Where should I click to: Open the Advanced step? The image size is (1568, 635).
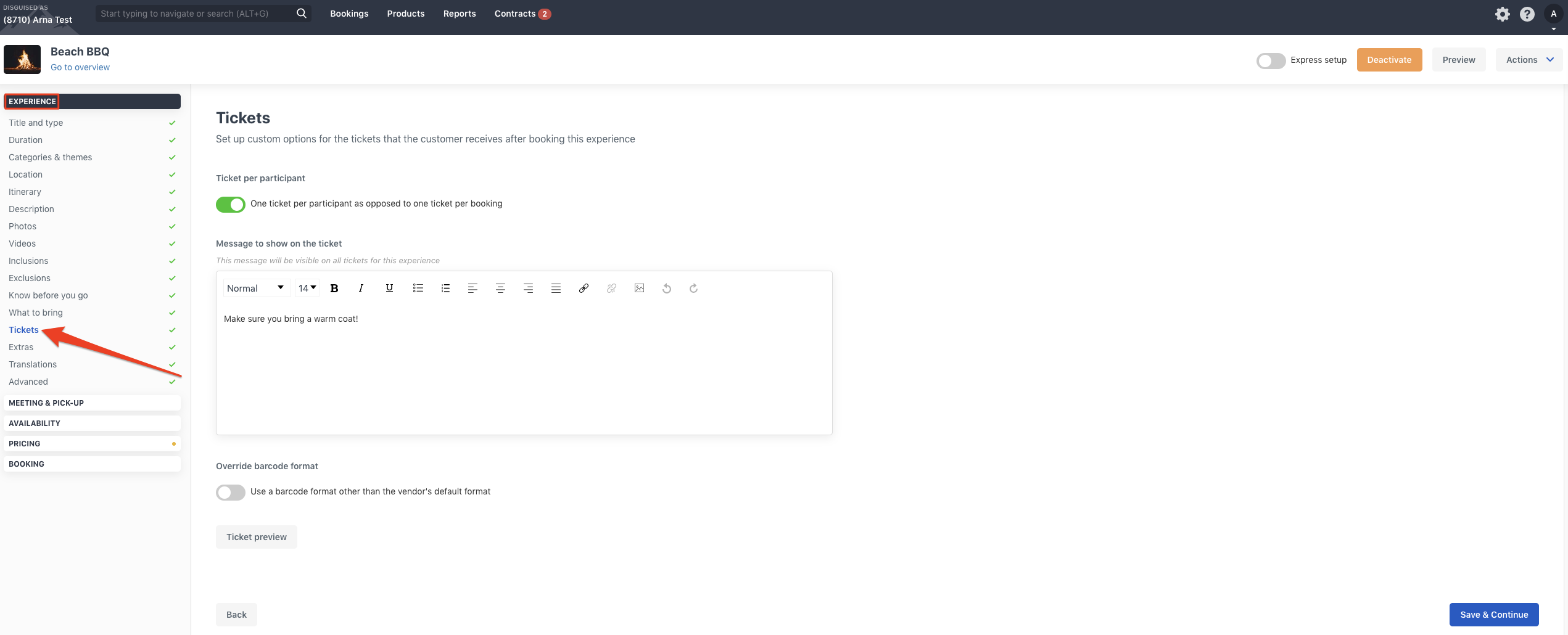[28, 382]
